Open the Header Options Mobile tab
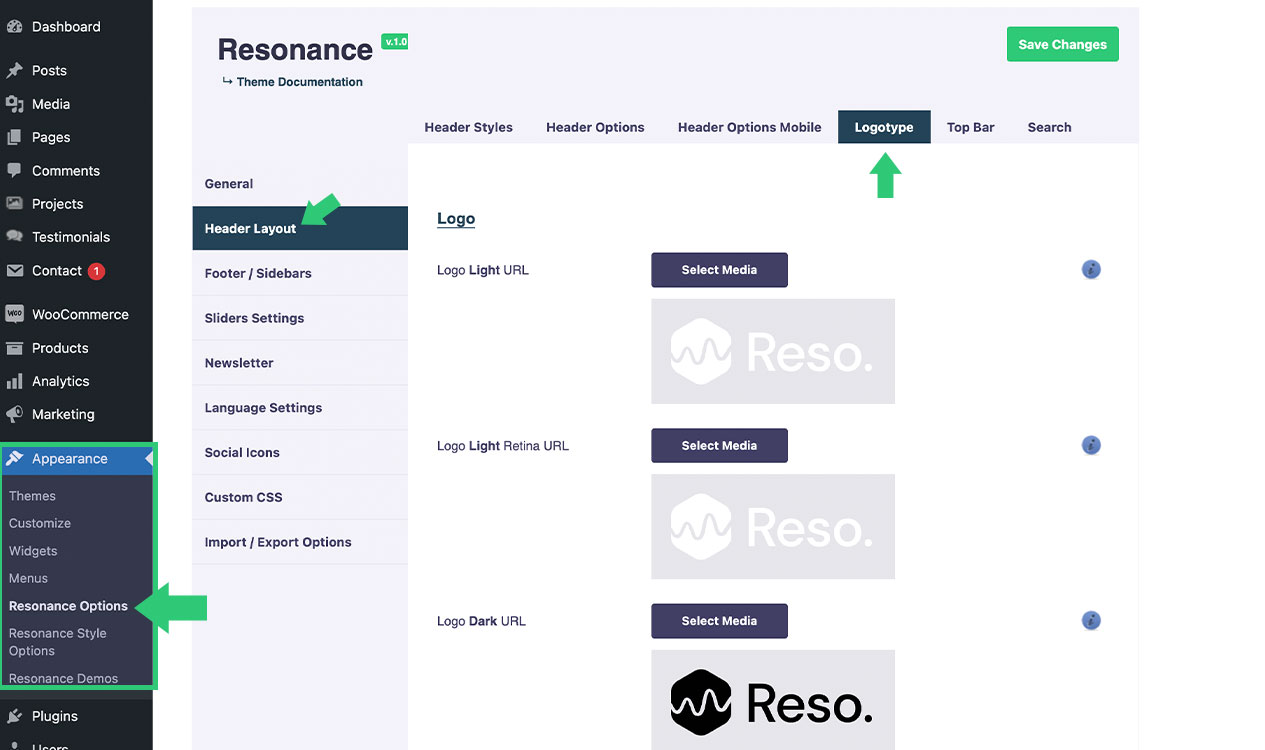1265x750 pixels. 749,127
